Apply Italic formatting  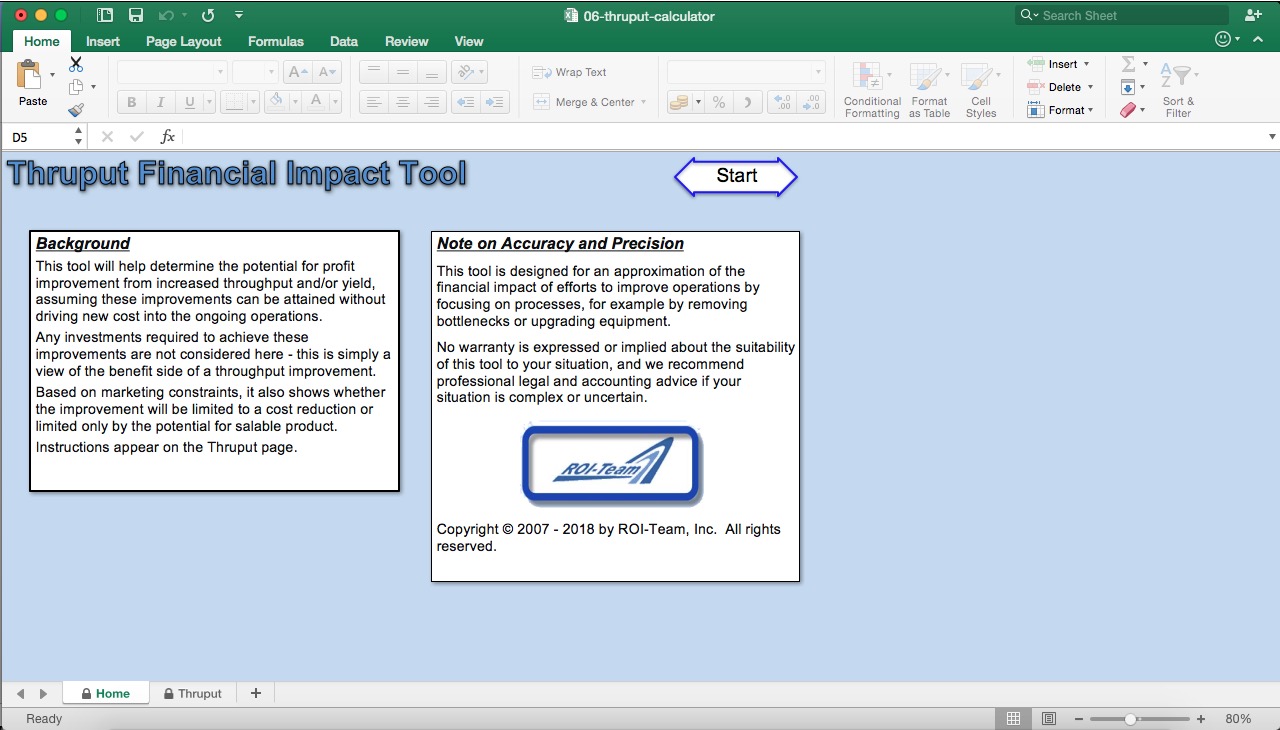[160, 102]
